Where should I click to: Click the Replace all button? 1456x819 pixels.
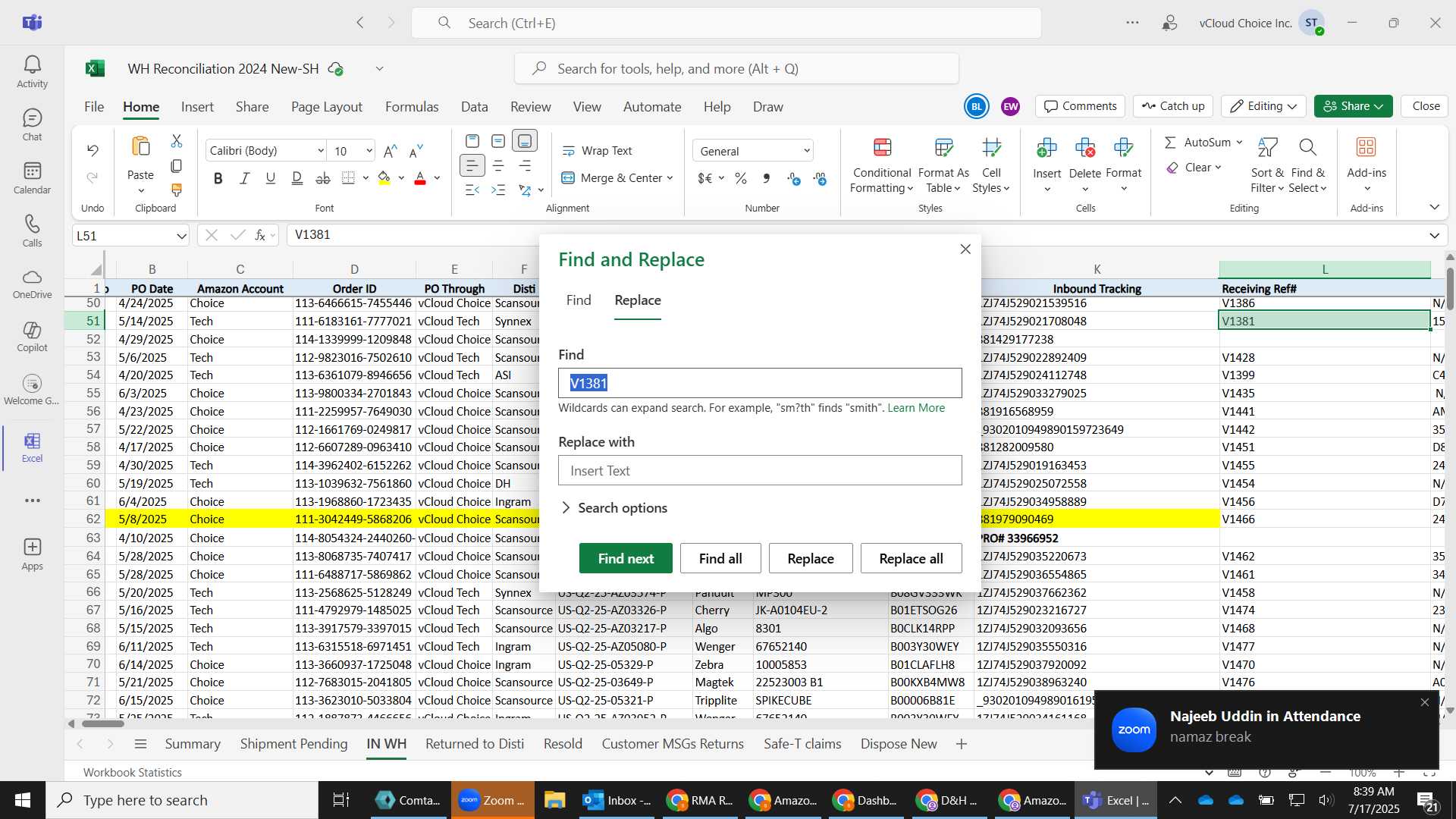(911, 558)
